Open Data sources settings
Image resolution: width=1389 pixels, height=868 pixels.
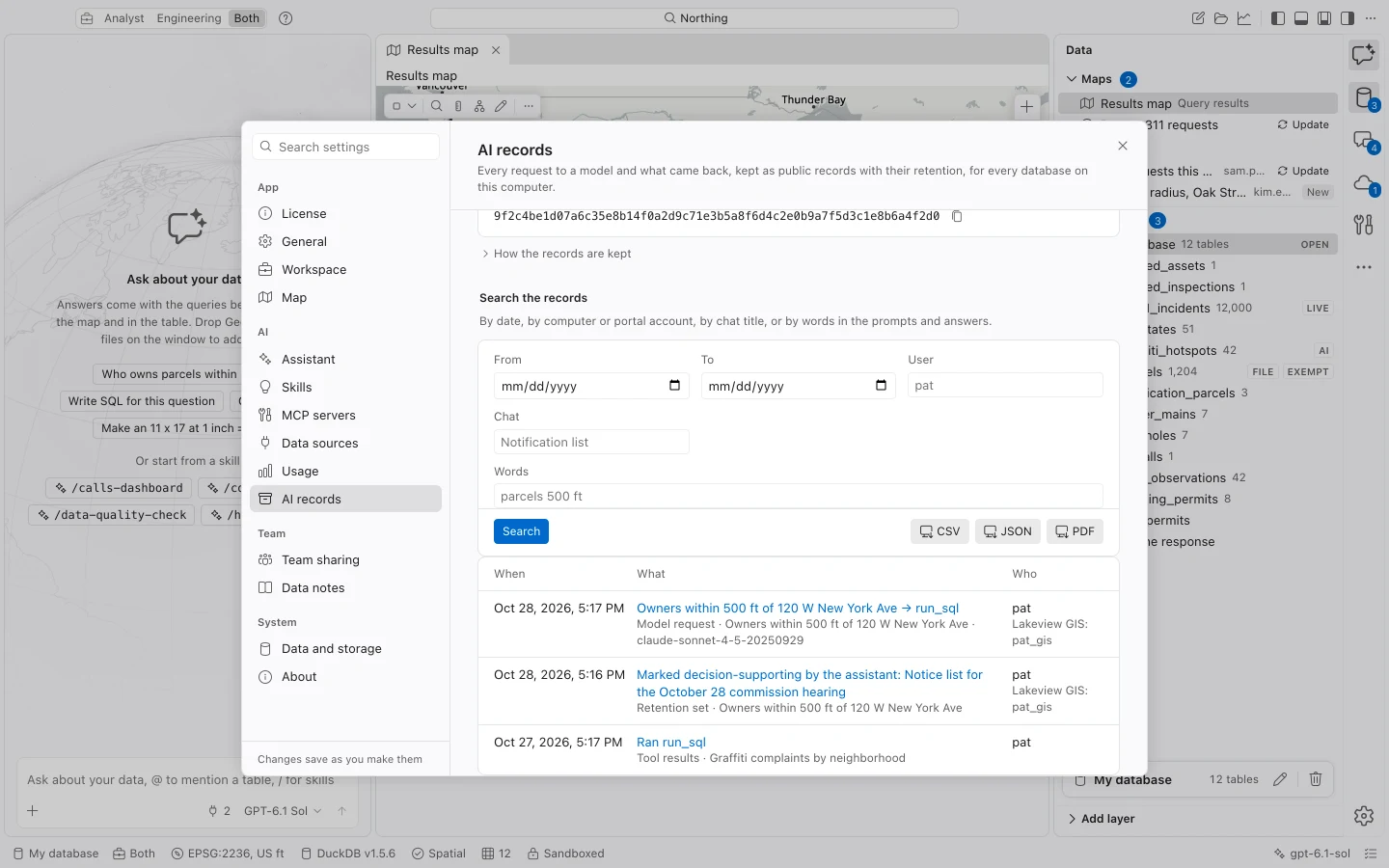point(345,444)
